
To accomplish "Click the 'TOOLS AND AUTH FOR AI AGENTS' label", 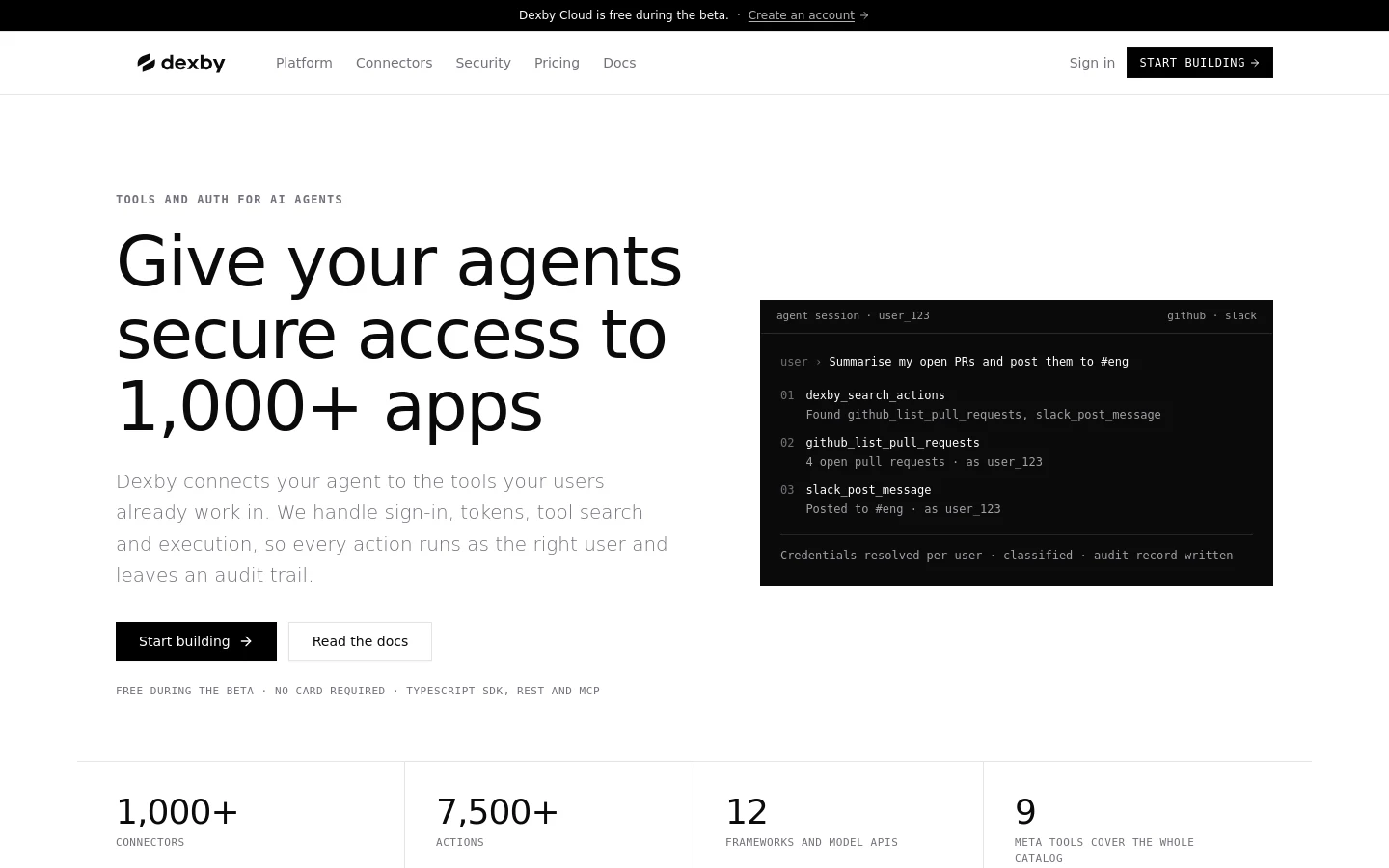I will [230, 200].
